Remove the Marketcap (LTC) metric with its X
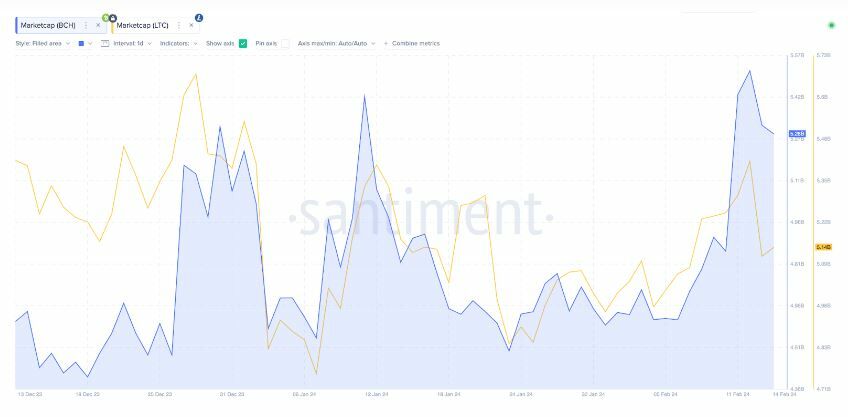Image resolution: width=848 pixels, height=417 pixels. (x=191, y=25)
